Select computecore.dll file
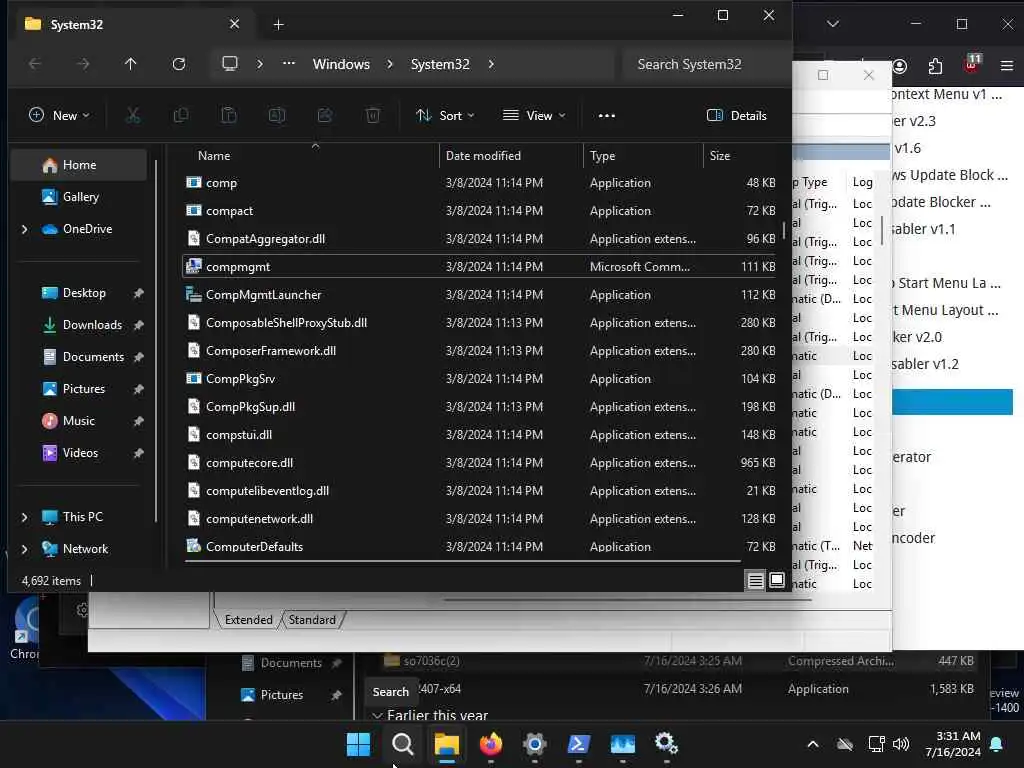This screenshot has width=1024, height=768. (x=480, y=463)
